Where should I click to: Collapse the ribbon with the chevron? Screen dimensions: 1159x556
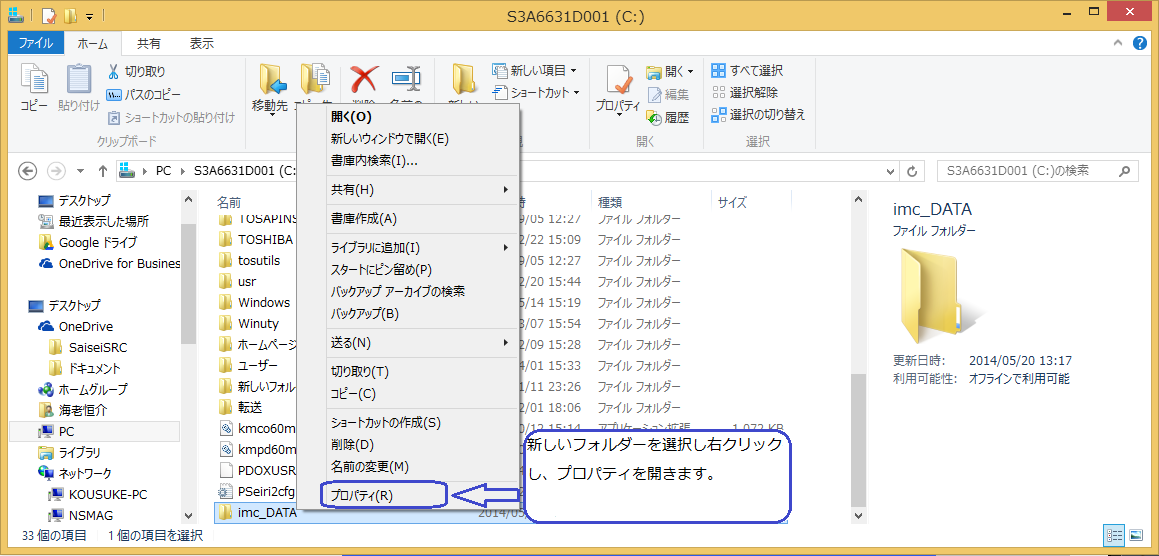[1121, 44]
